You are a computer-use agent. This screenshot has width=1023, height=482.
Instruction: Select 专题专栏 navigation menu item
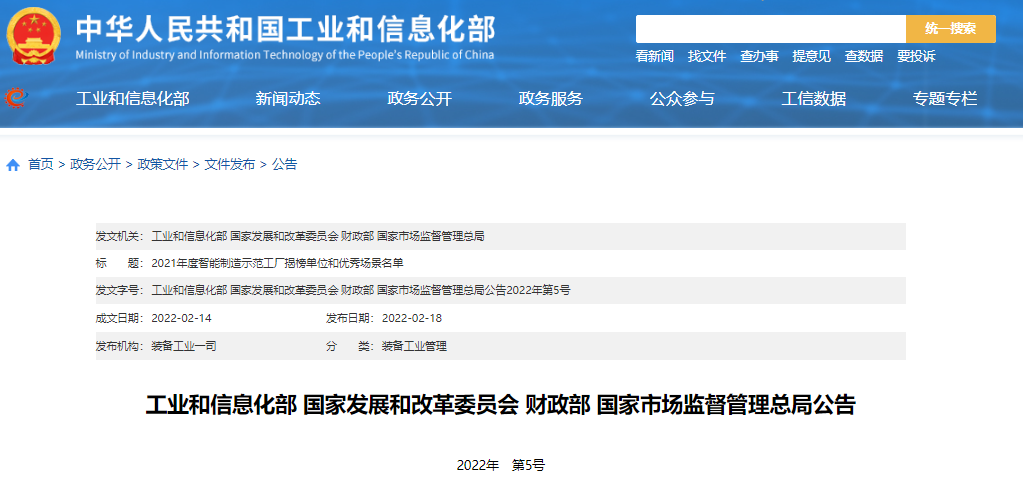[945, 99]
